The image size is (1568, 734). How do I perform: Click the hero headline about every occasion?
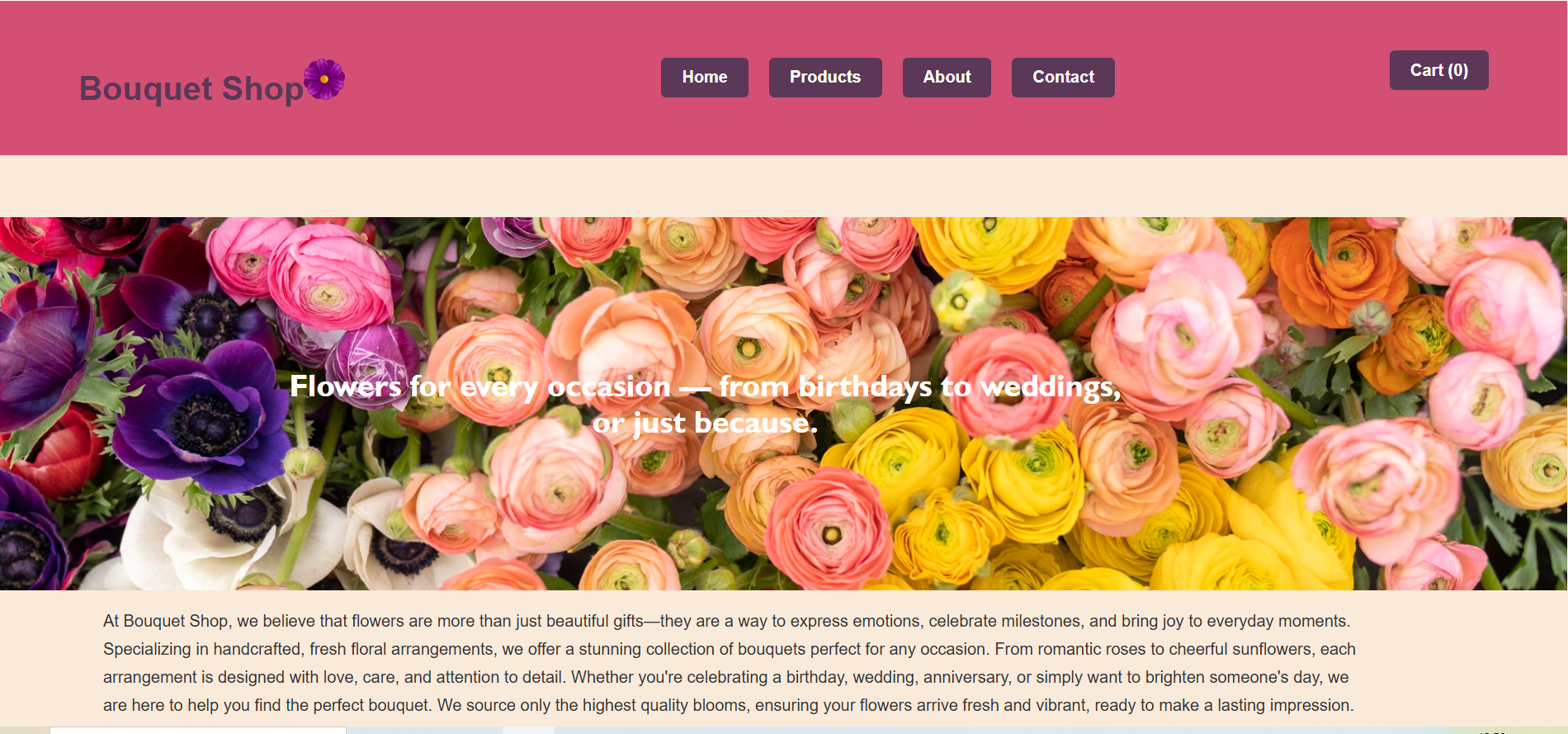[x=705, y=386]
